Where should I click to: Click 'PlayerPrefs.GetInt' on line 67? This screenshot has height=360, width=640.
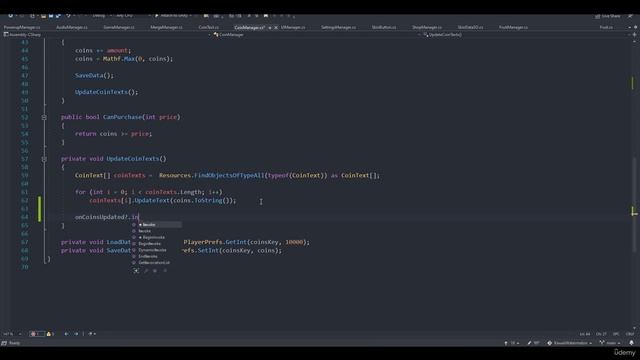click(215, 242)
